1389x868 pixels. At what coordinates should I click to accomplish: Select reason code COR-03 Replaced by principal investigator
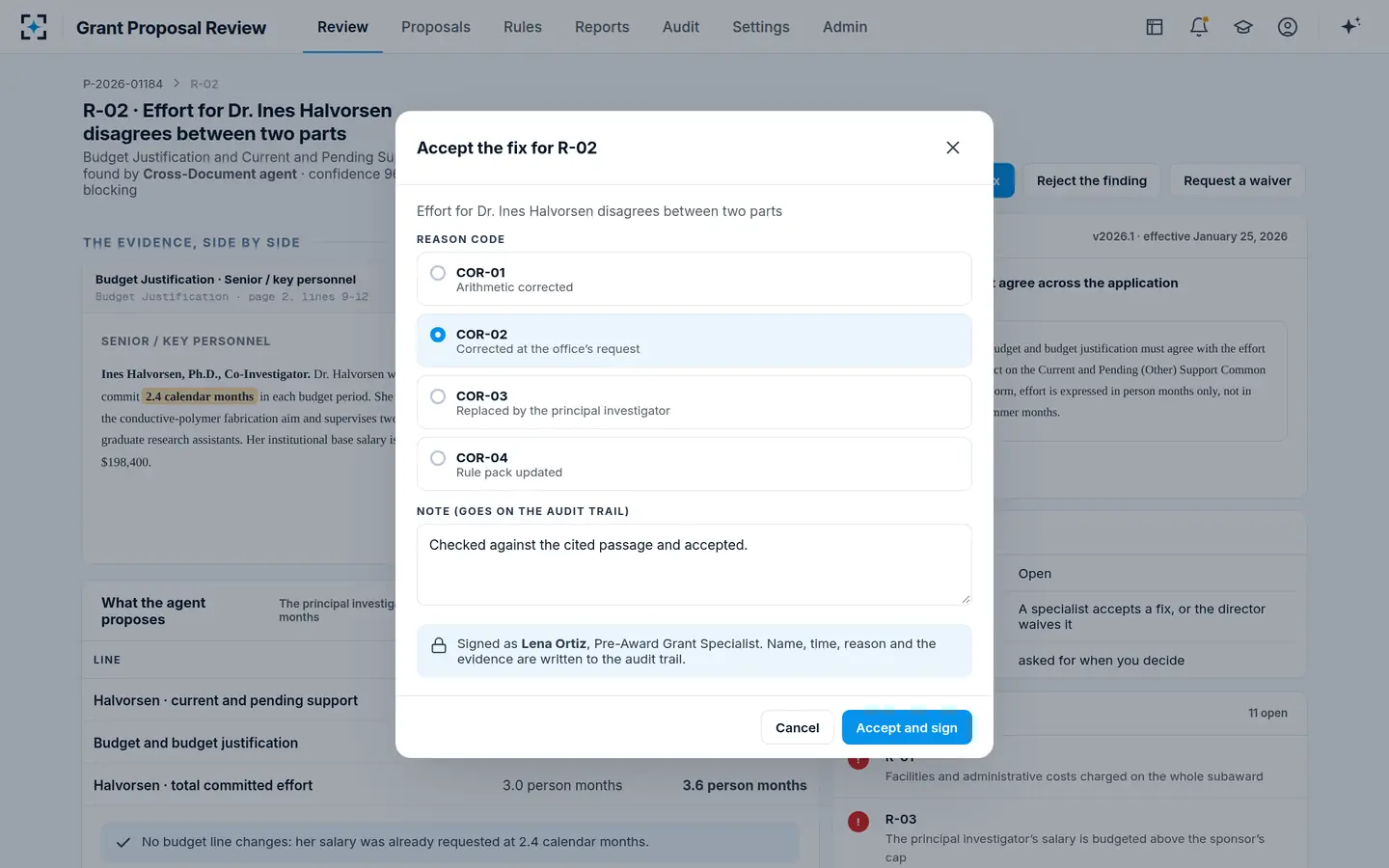[694, 402]
